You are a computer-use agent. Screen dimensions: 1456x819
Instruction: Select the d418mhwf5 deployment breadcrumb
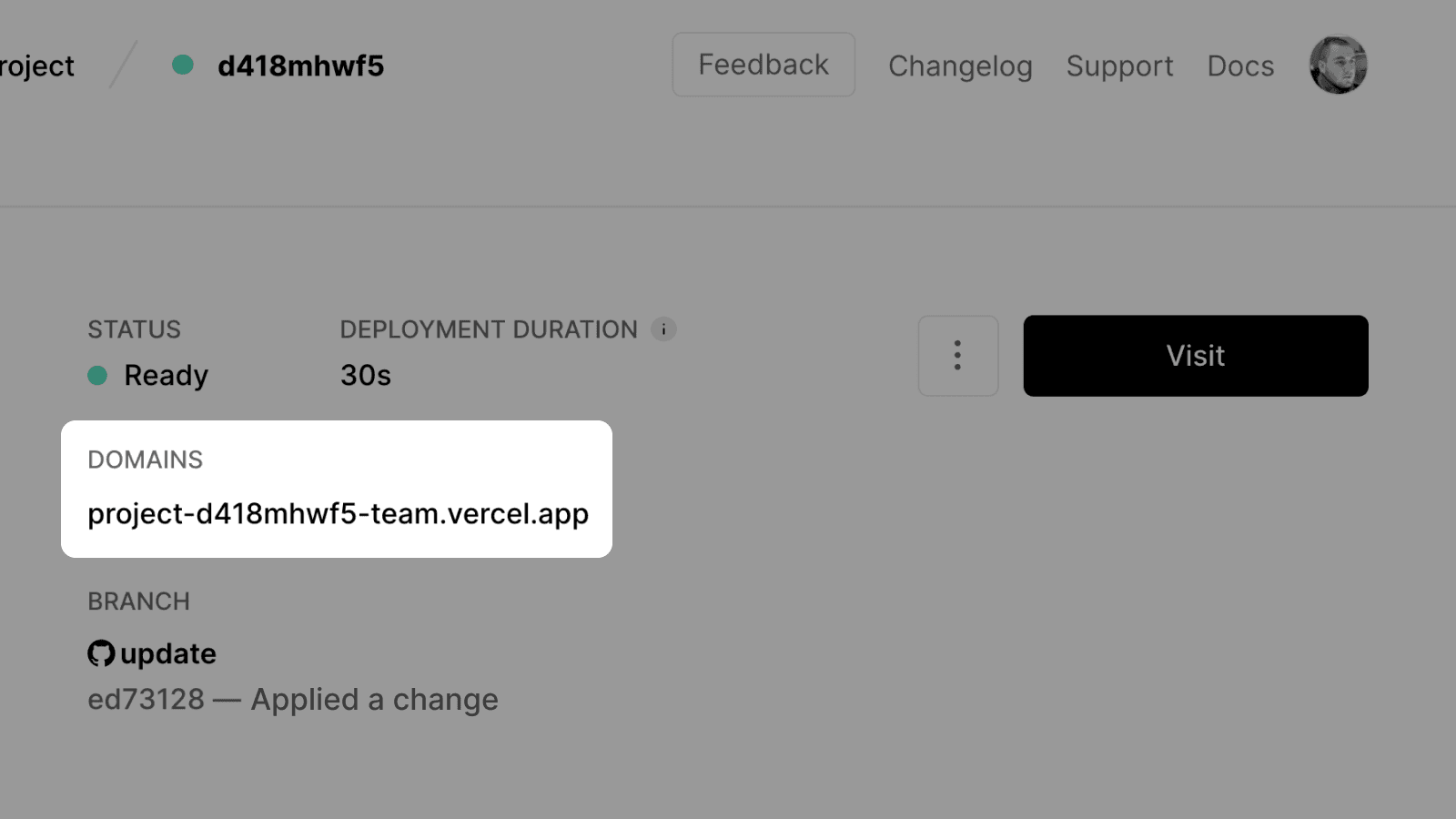tap(300, 66)
